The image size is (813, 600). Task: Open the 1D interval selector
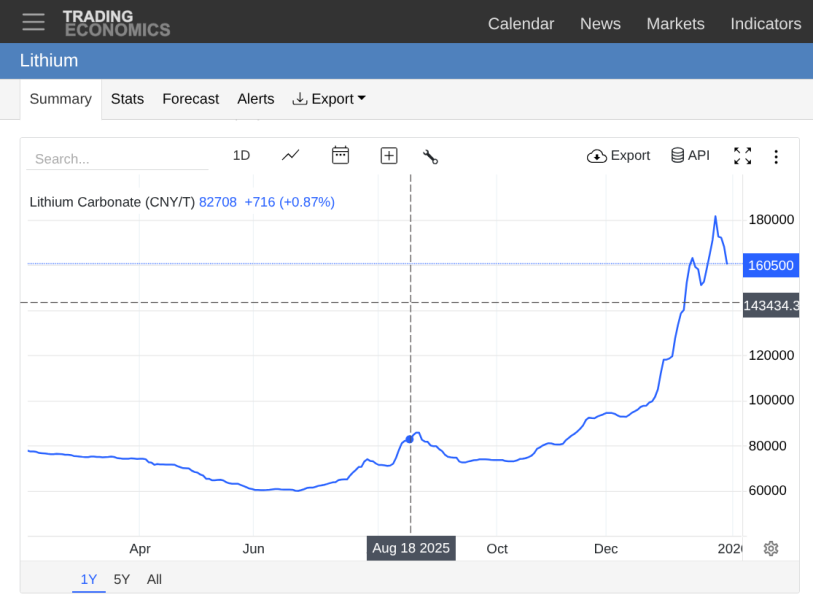241,155
